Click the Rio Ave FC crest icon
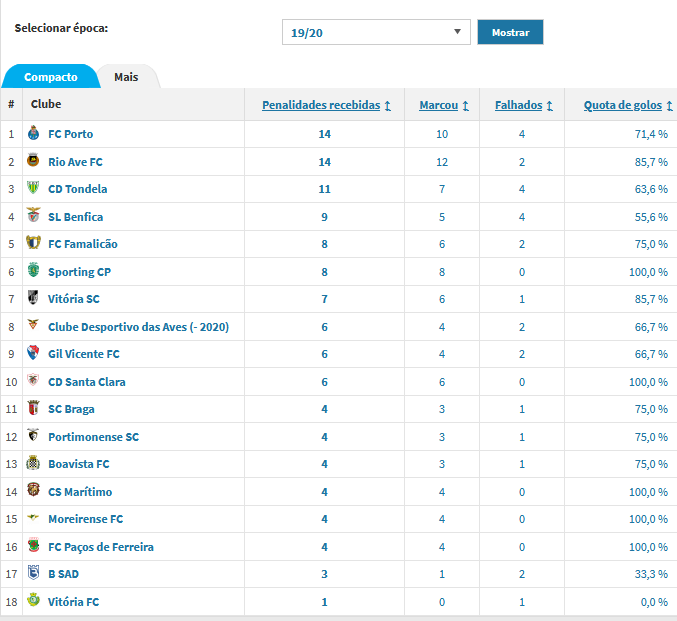 (x=33, y=160)
